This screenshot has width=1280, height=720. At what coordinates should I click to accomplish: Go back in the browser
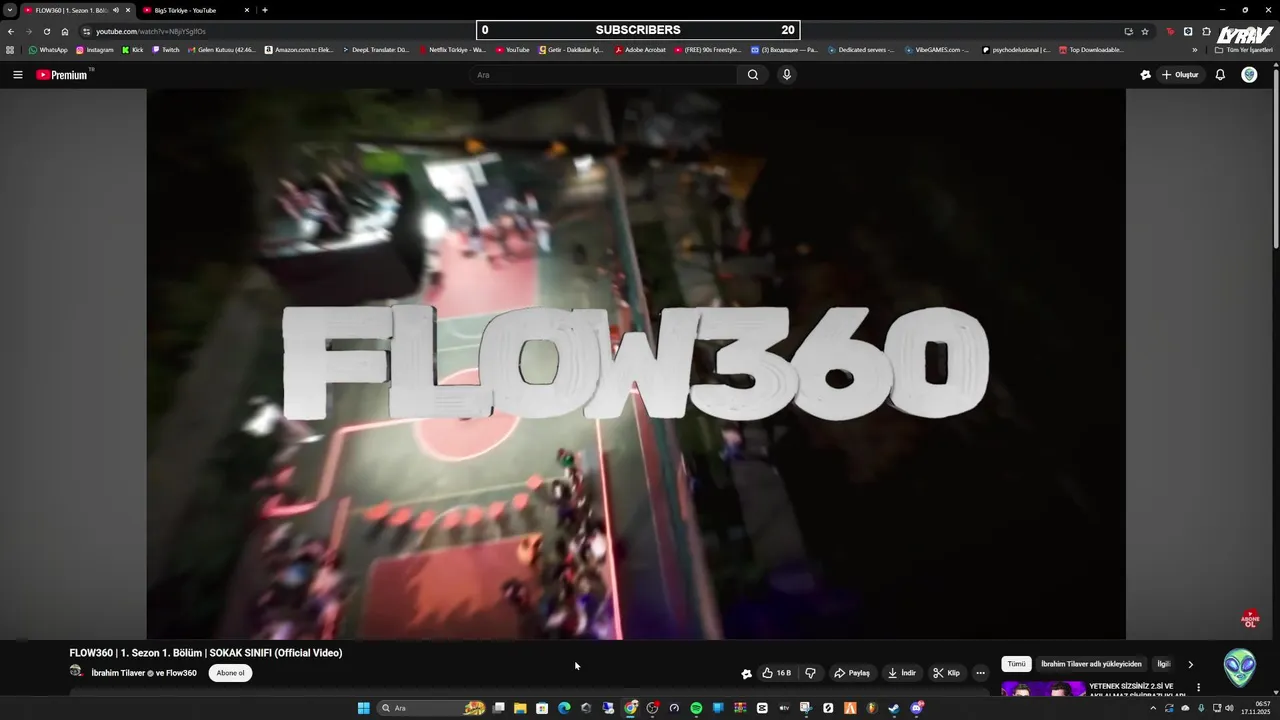[x=11, y=31]
